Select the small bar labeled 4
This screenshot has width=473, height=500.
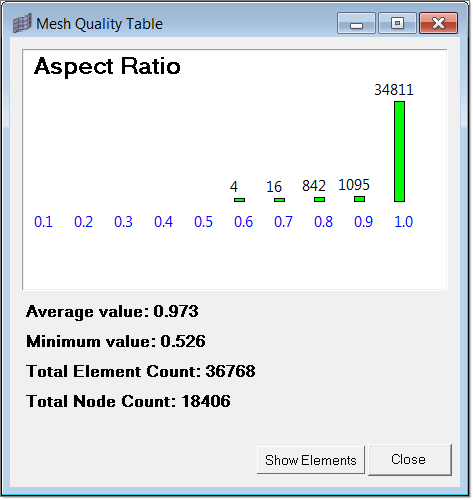coord(239,200)
